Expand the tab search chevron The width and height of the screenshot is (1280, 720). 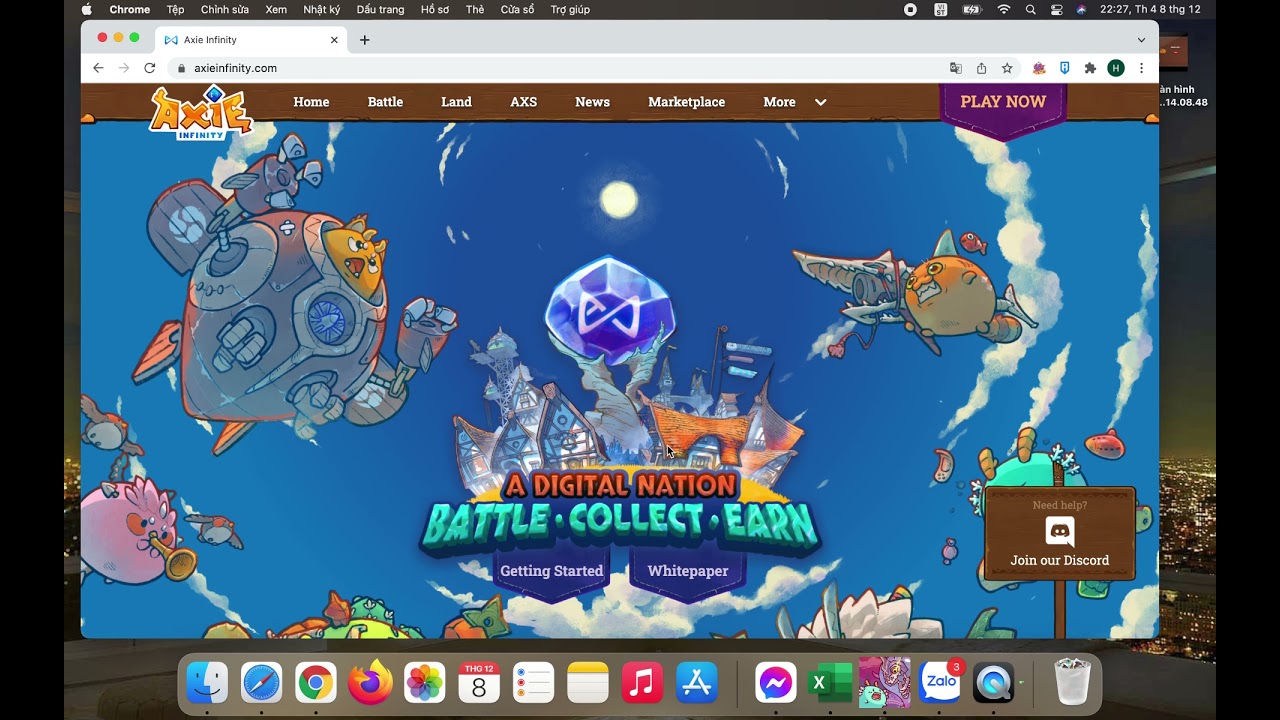[x=1141, y=40]
